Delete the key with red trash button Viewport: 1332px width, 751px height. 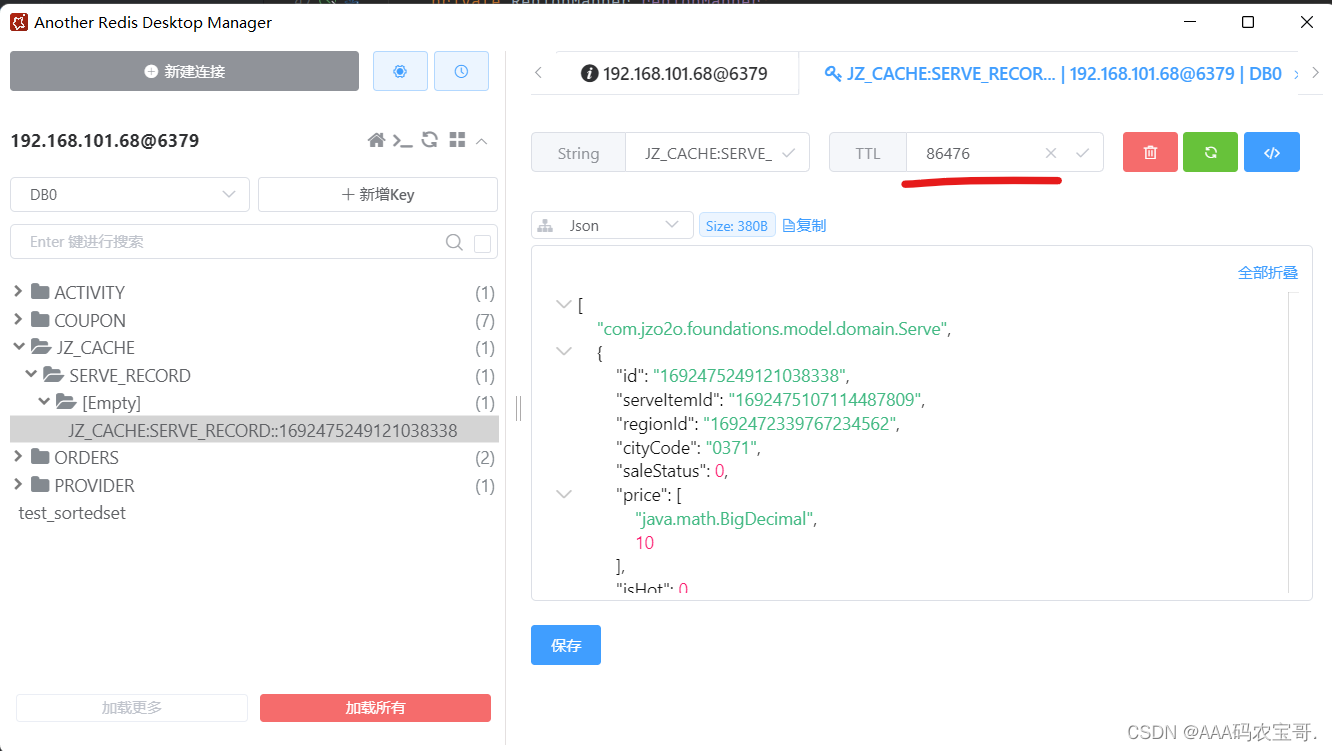click(x=1150, y=152)
